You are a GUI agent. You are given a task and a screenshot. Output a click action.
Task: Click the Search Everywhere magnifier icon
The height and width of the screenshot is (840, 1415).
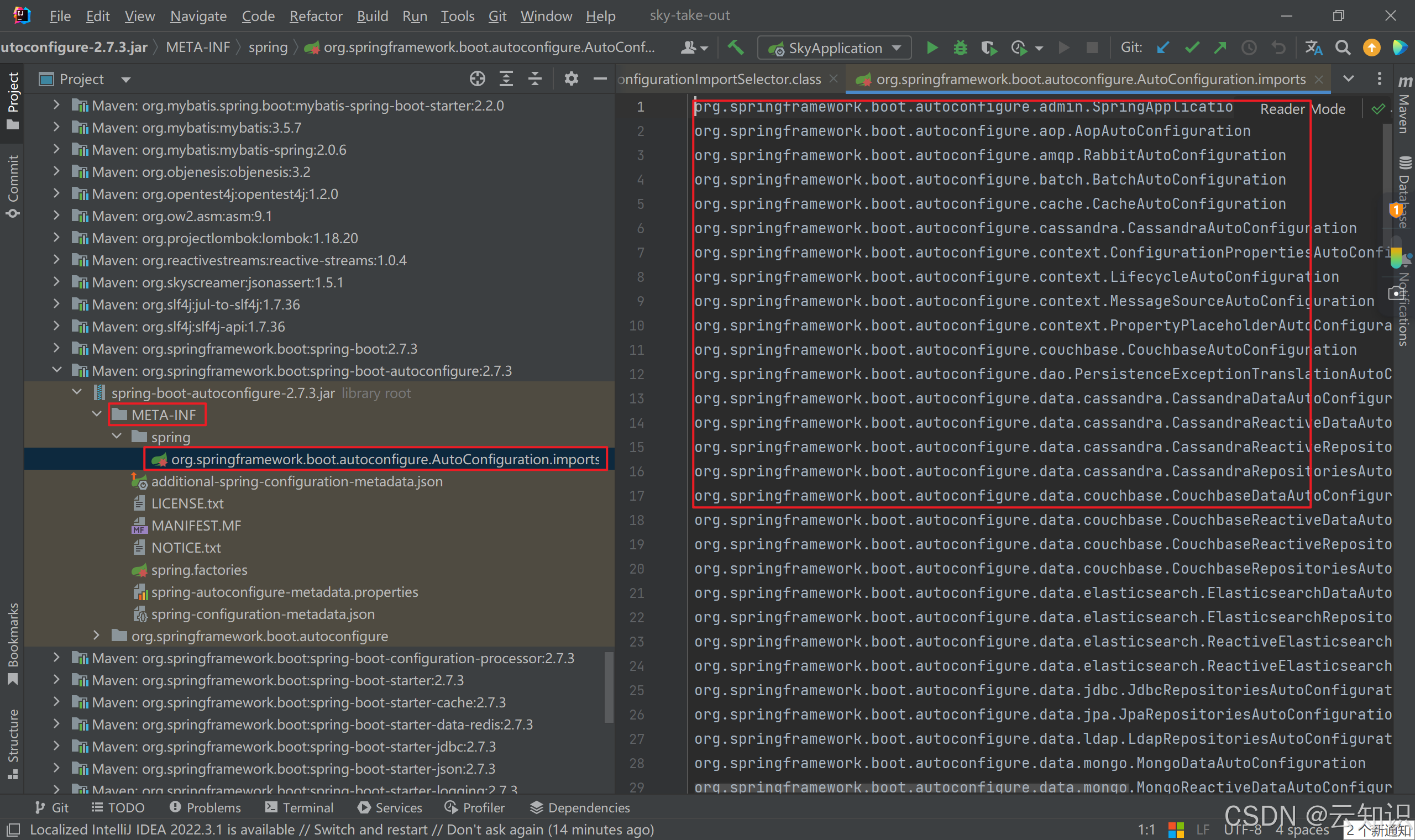(x=1343, y=48)
